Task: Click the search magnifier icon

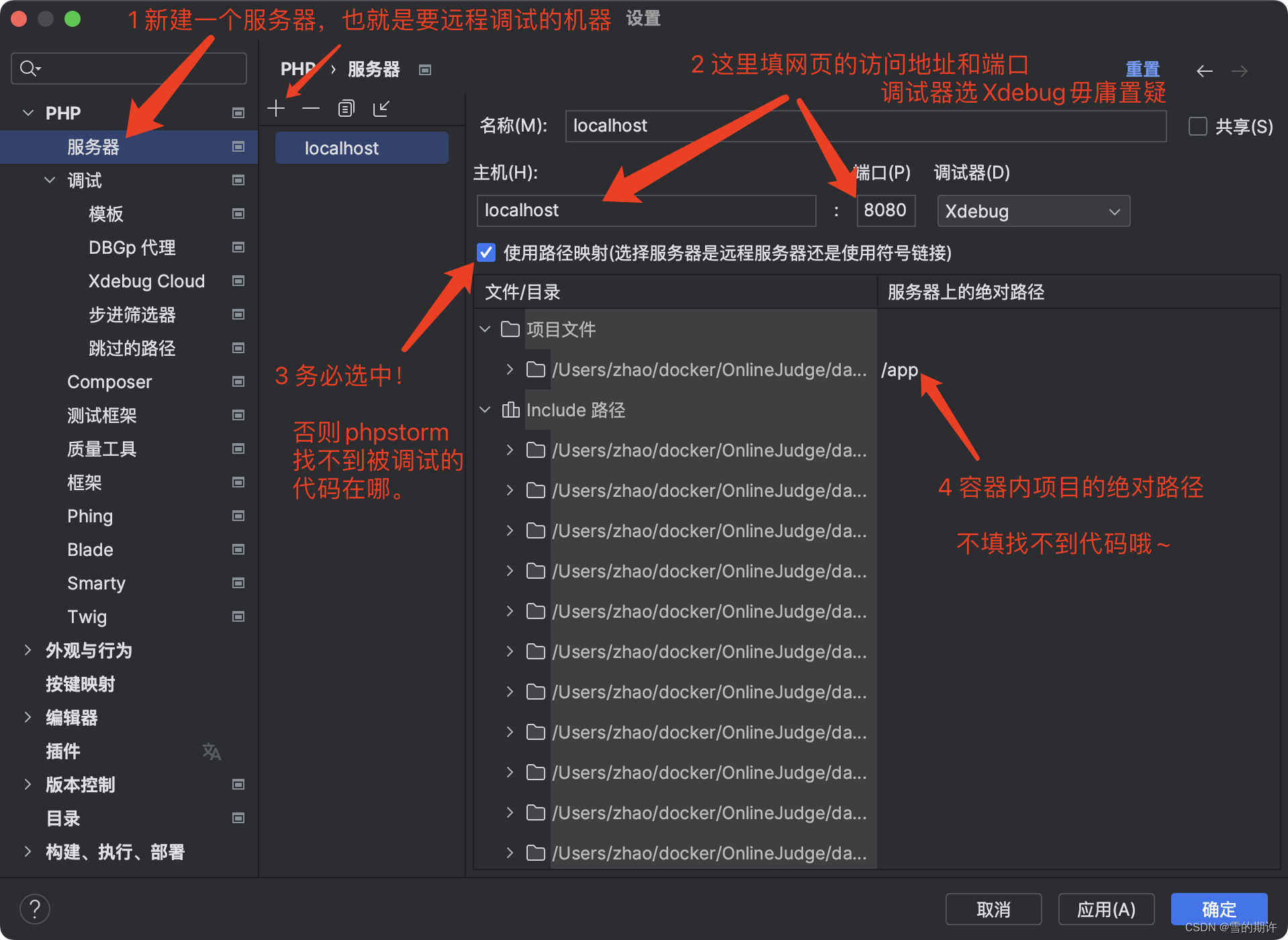Action: [29, 68]
